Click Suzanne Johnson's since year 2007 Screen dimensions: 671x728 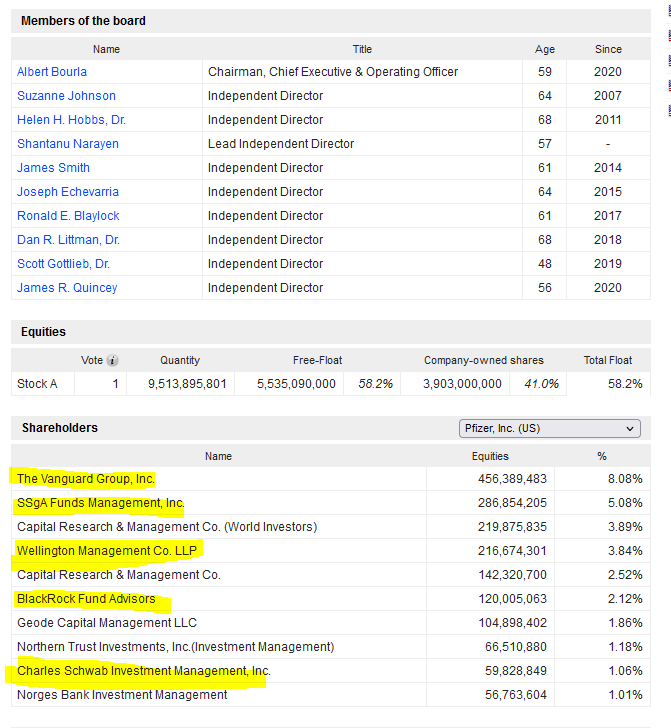(x=608, y=96)
